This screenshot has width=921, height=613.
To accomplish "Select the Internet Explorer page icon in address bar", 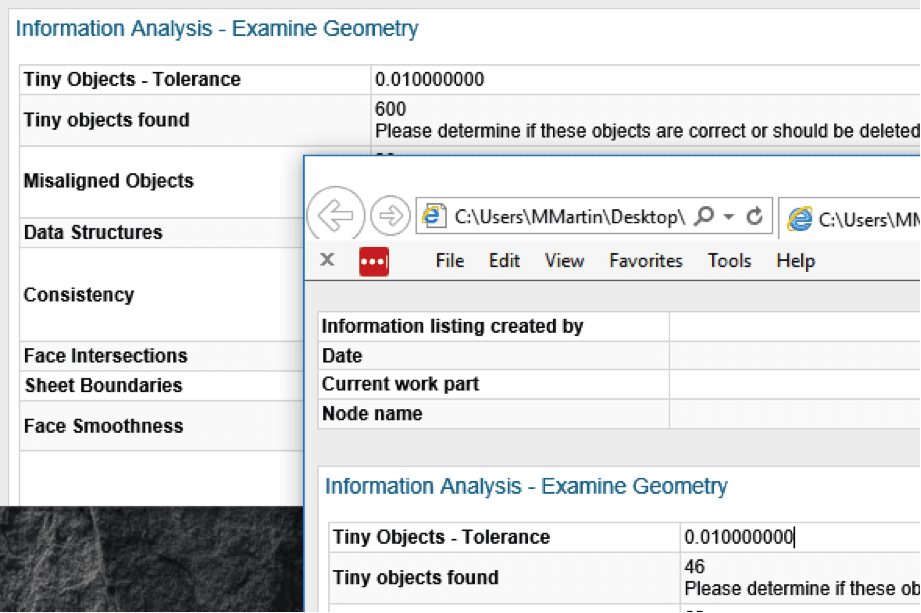I will pos(433,216).
